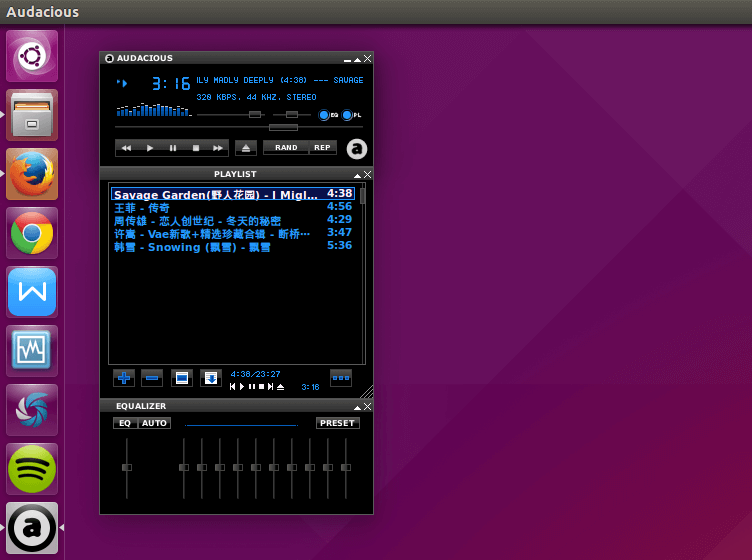Click the plus icon to add playlist files
The image size is (752, 560).
coord(124,378)
